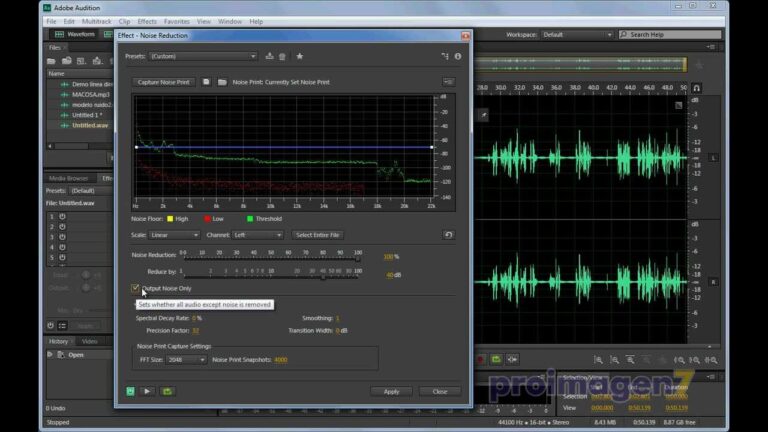This screenshot has height=432, width=768.
Task: Switch to the Waveform view button
Action: pos(74,34)
